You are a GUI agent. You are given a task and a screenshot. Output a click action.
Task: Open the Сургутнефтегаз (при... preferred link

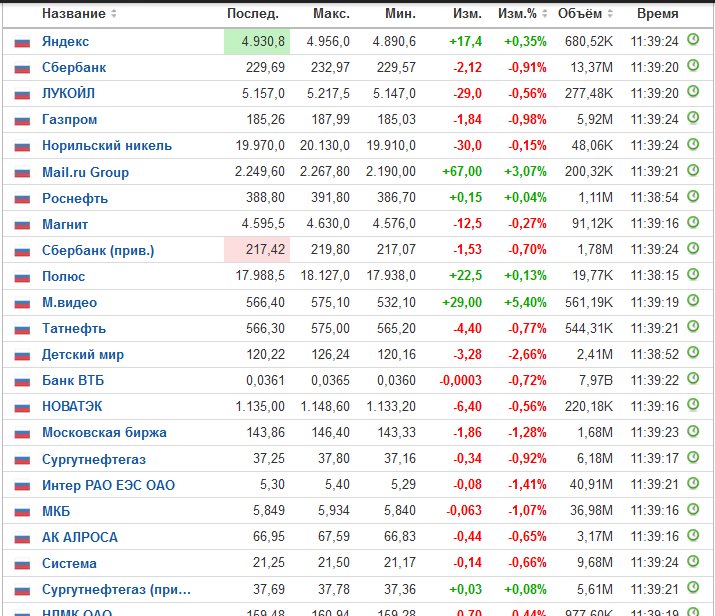click(x=116, y=589)
